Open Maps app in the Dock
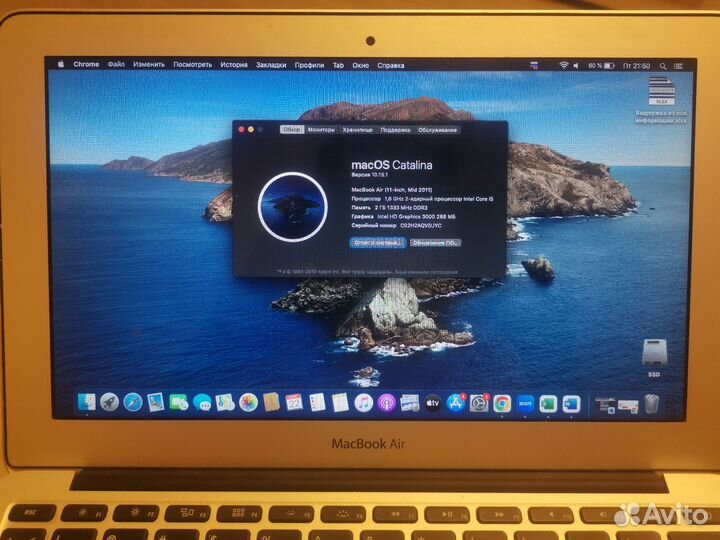The height and width of the screenshot is (540, 720). coord(225,403)
